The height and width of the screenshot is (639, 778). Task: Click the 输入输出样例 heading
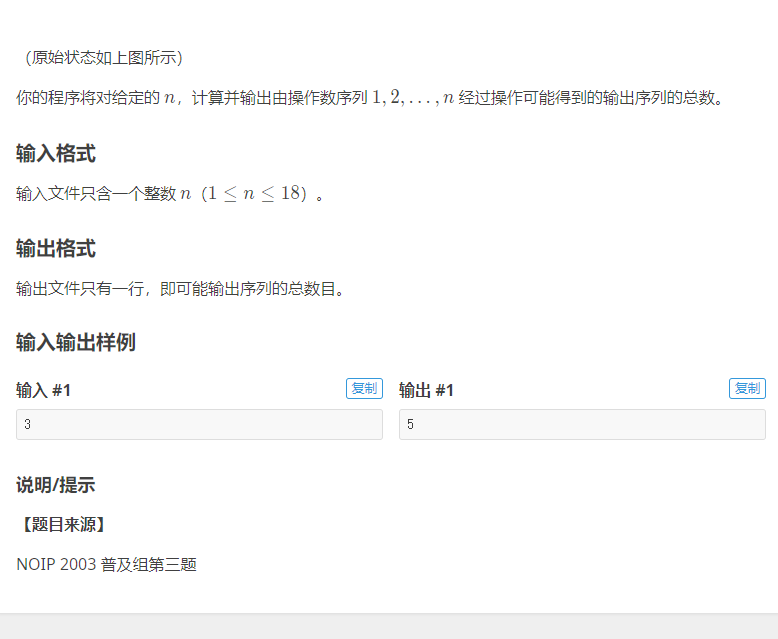[x=75, y=342]
